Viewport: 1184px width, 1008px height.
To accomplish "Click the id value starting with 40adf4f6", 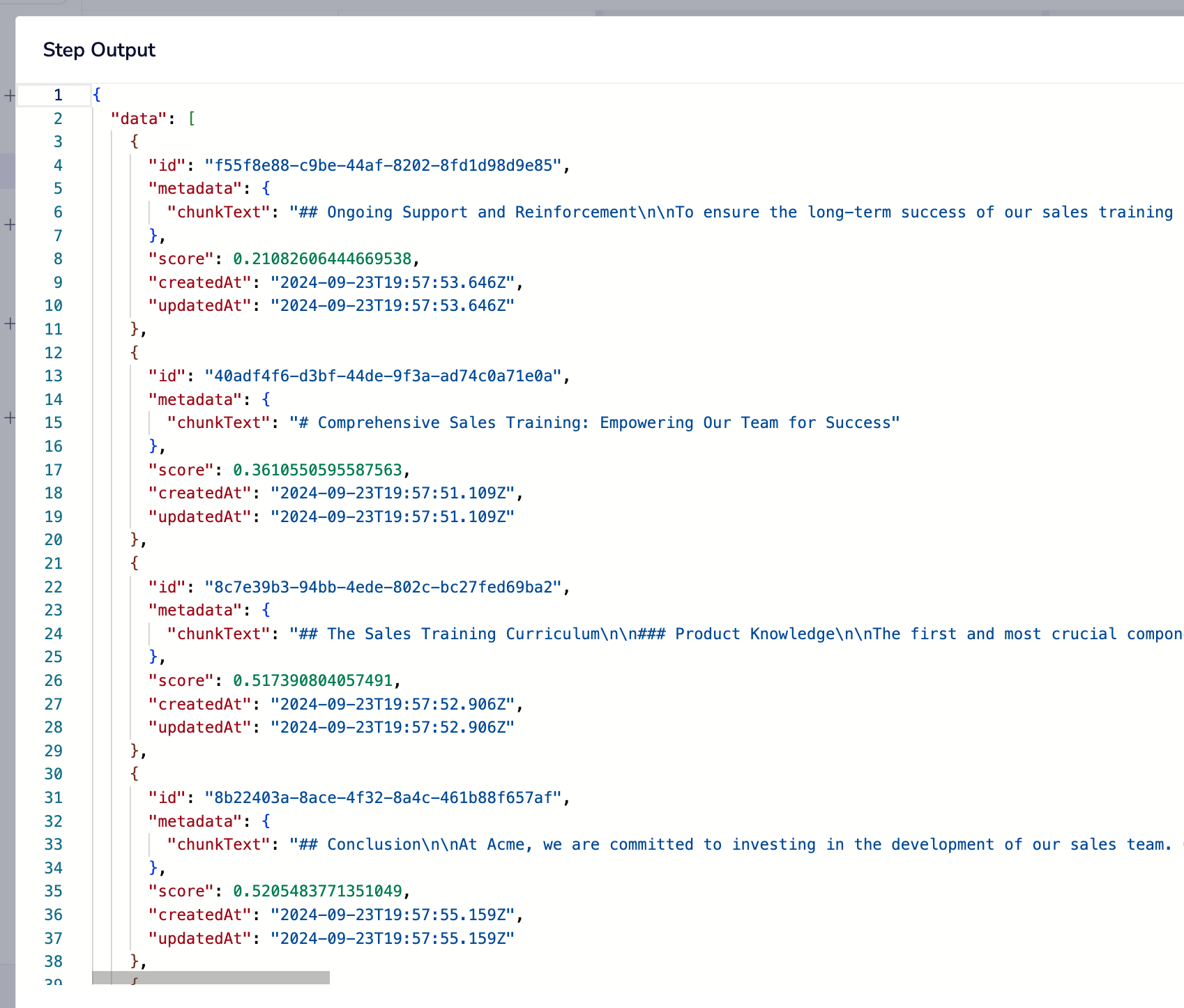I will point(383,376).
